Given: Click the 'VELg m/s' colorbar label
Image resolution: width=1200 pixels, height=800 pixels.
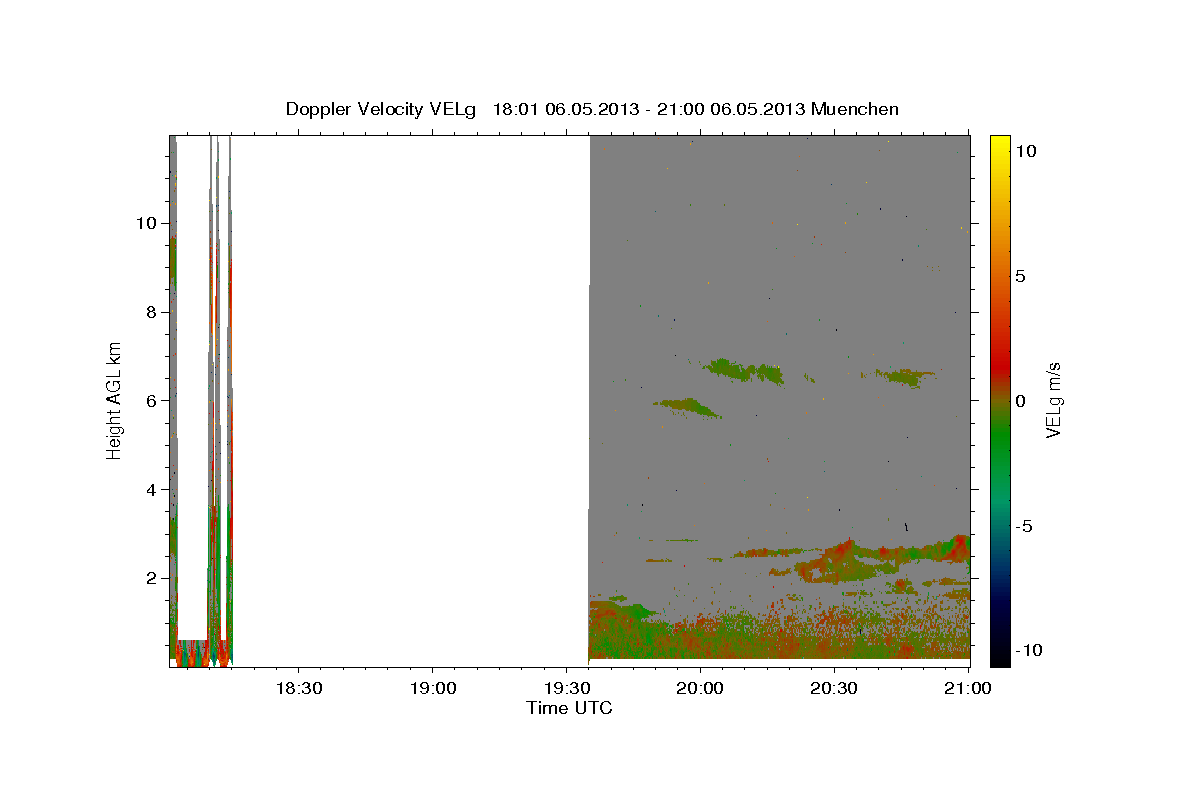Looking at the screenshot, I should 1053,400.
